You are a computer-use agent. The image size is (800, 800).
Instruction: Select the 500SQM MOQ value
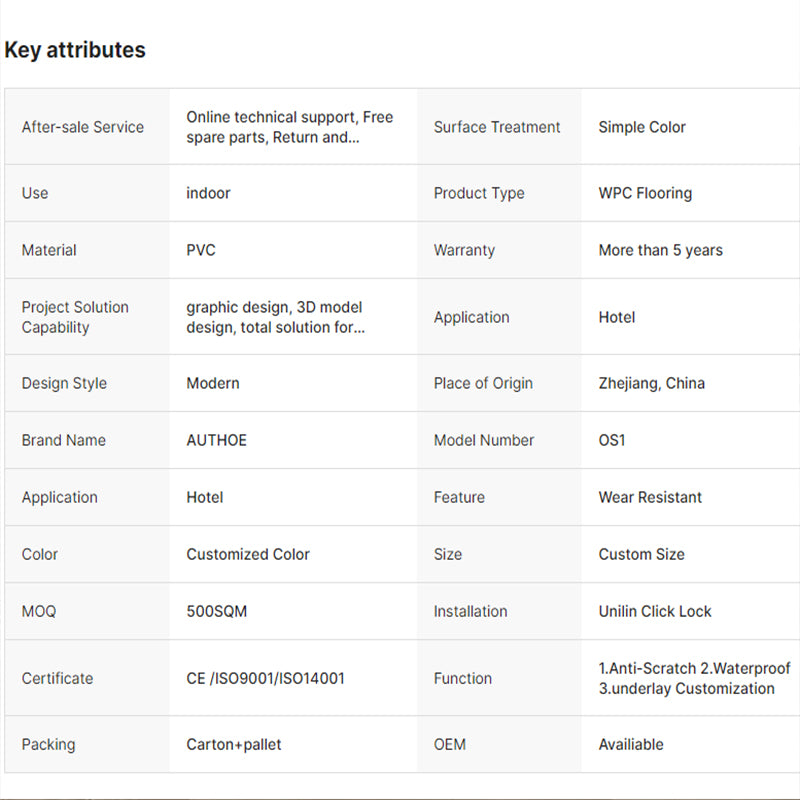[x=216, y=611]
